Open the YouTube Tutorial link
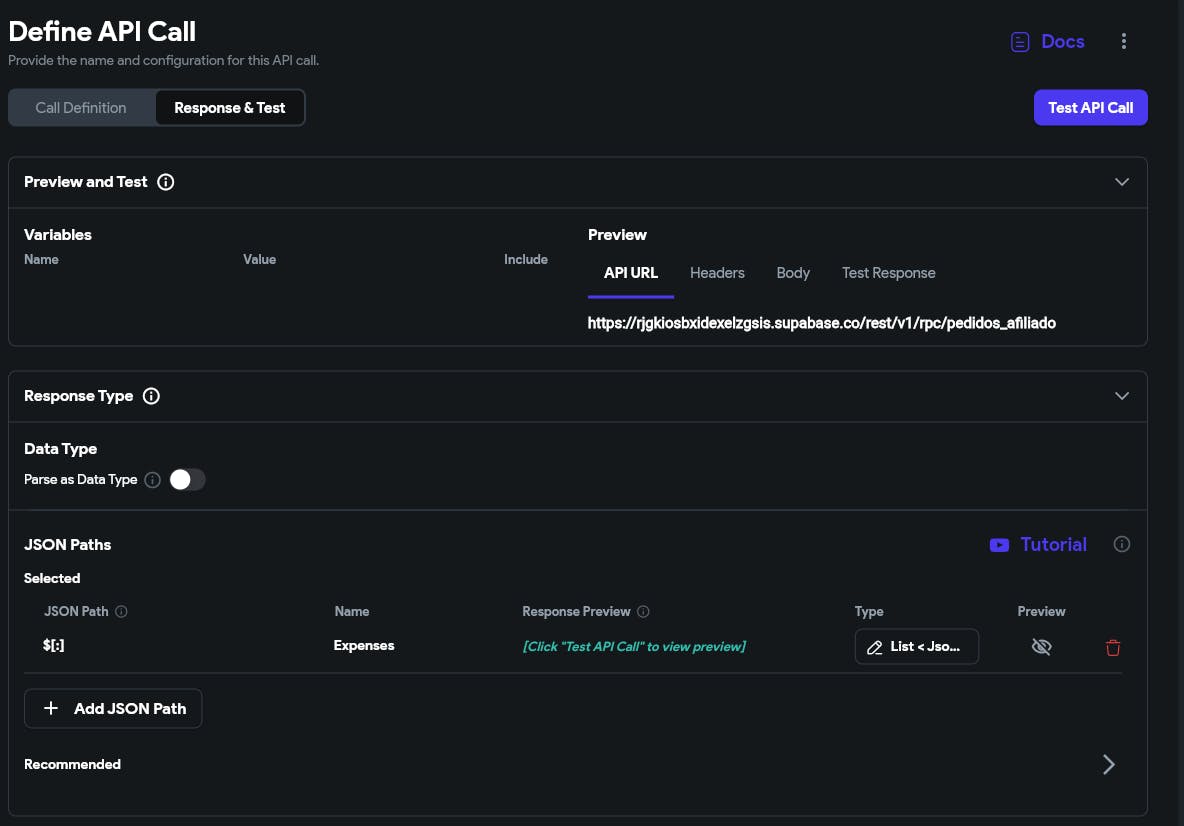Image resolution: width=1184 pixels, height=826 pixels. [x=1038, y=545]
